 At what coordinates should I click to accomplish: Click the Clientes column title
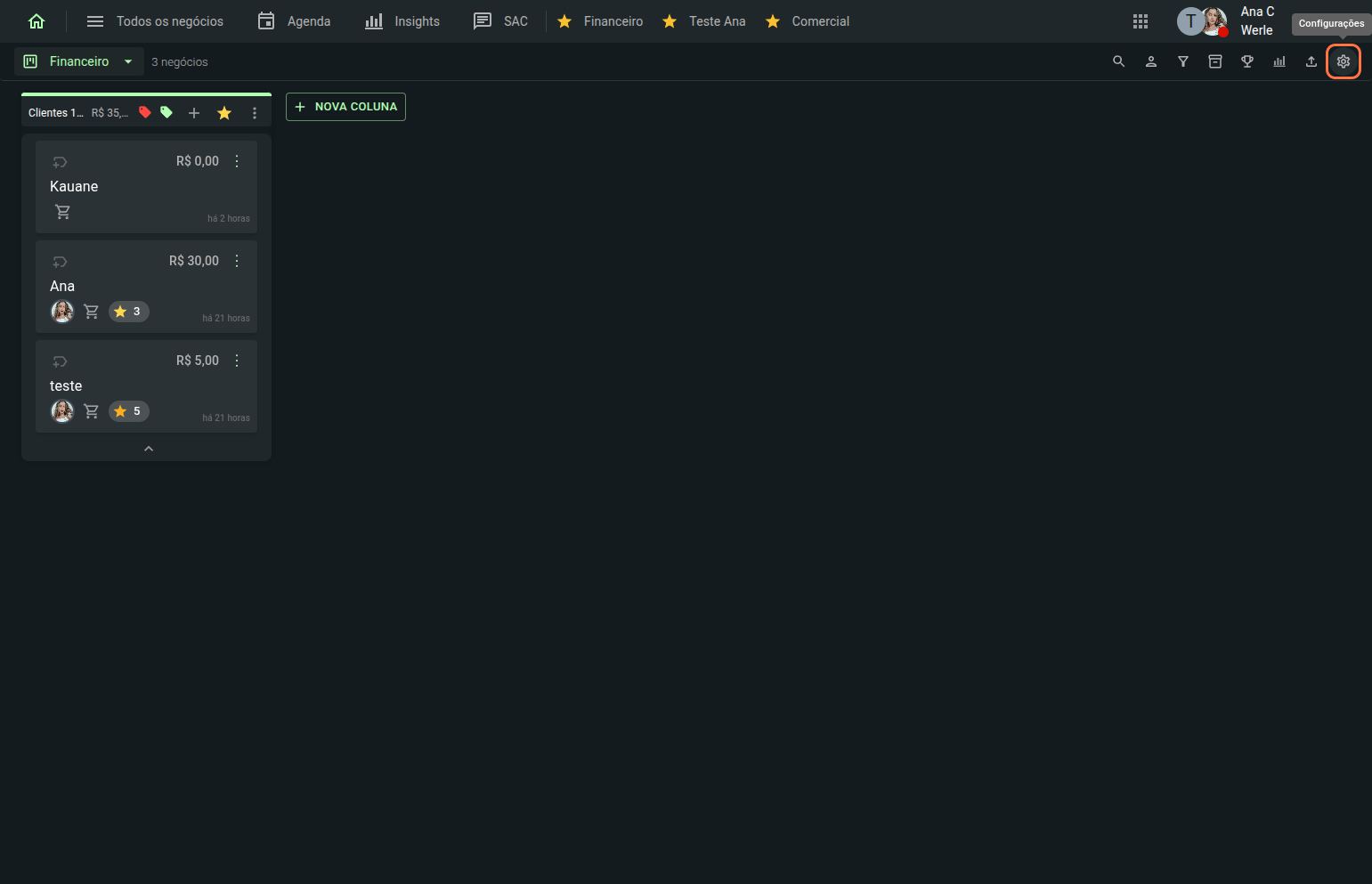pos(56,113)
